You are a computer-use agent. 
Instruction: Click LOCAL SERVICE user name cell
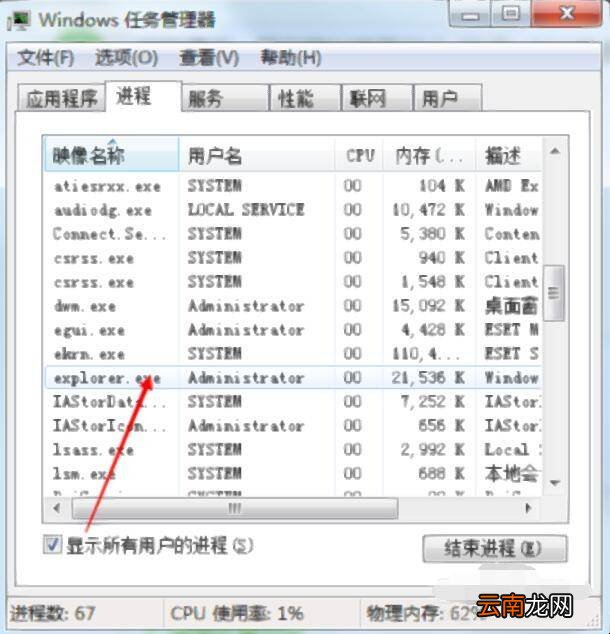(x=246, y=210)
